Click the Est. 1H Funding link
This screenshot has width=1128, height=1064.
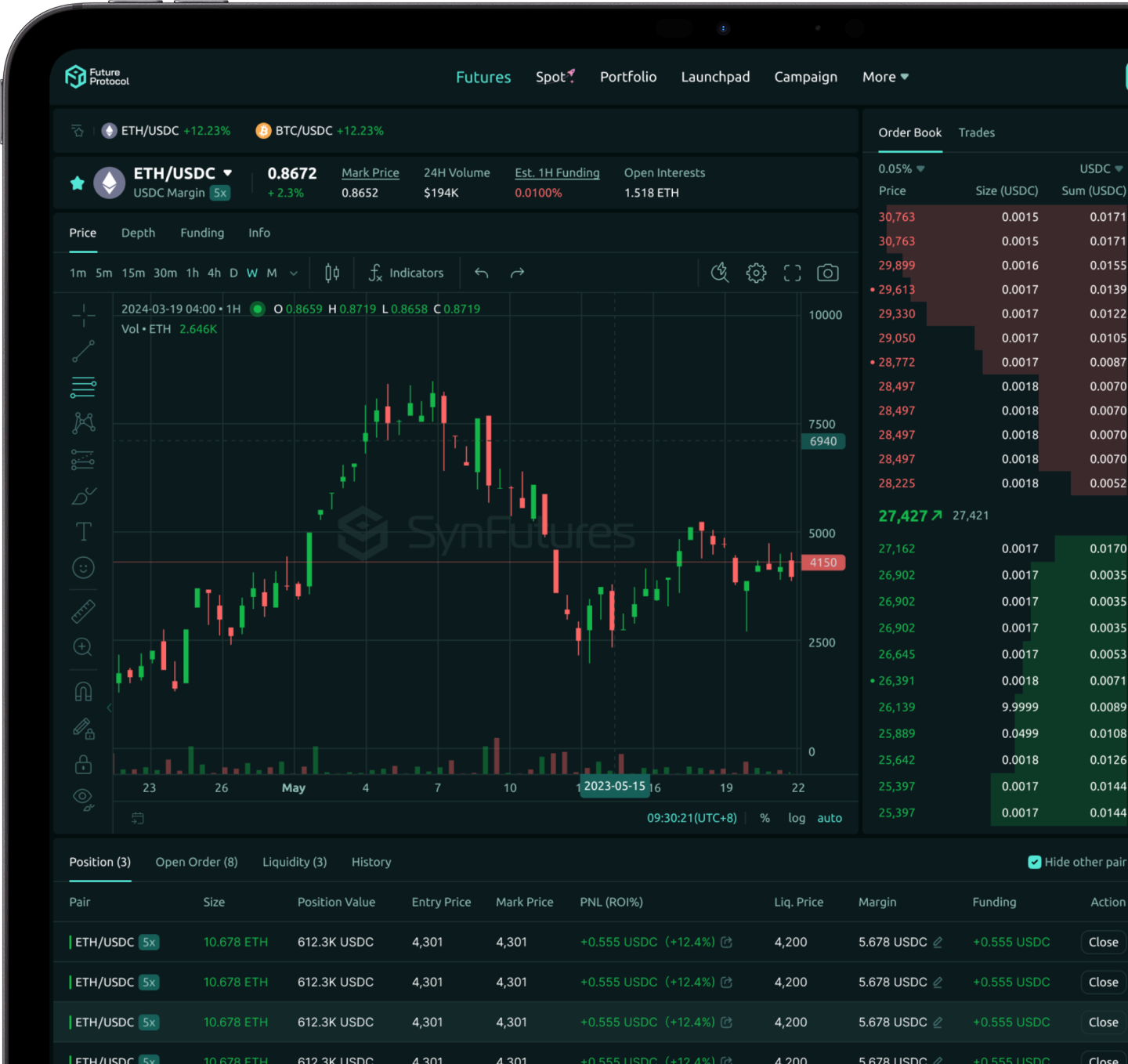pos(557,172)
